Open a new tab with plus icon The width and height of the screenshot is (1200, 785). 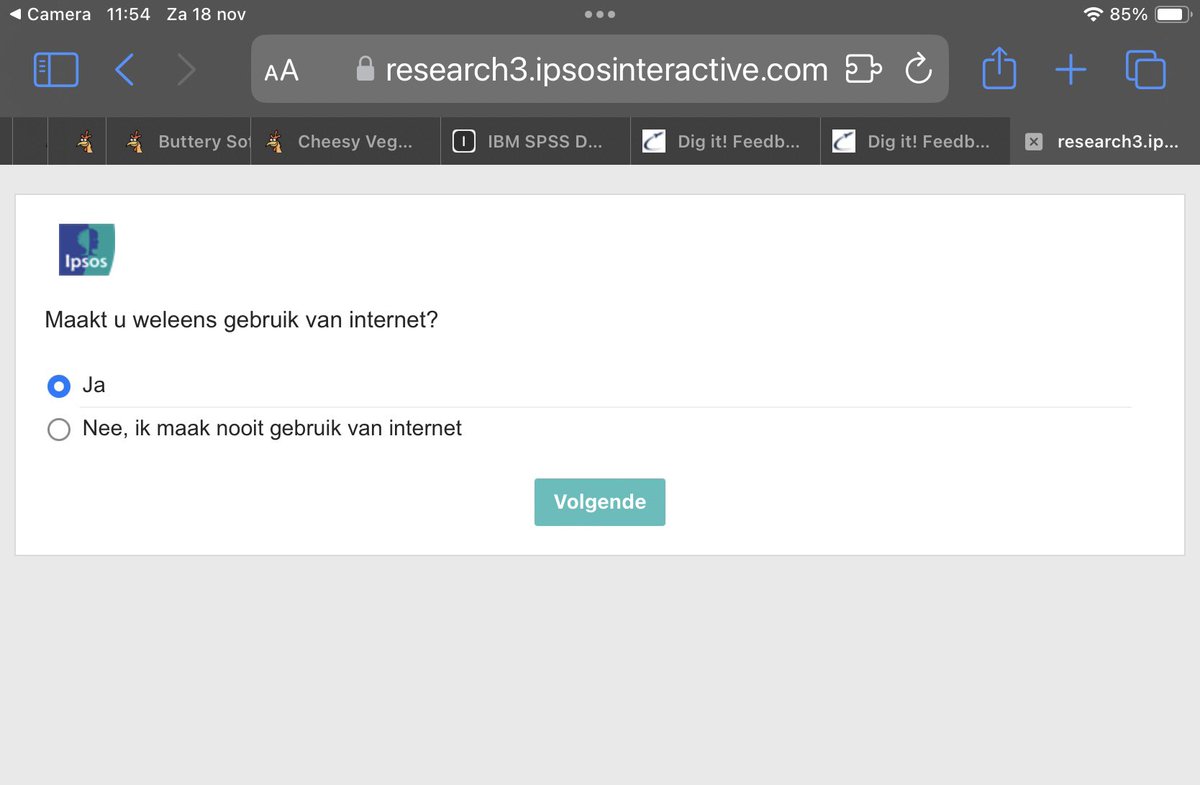tap(1071, 70)
